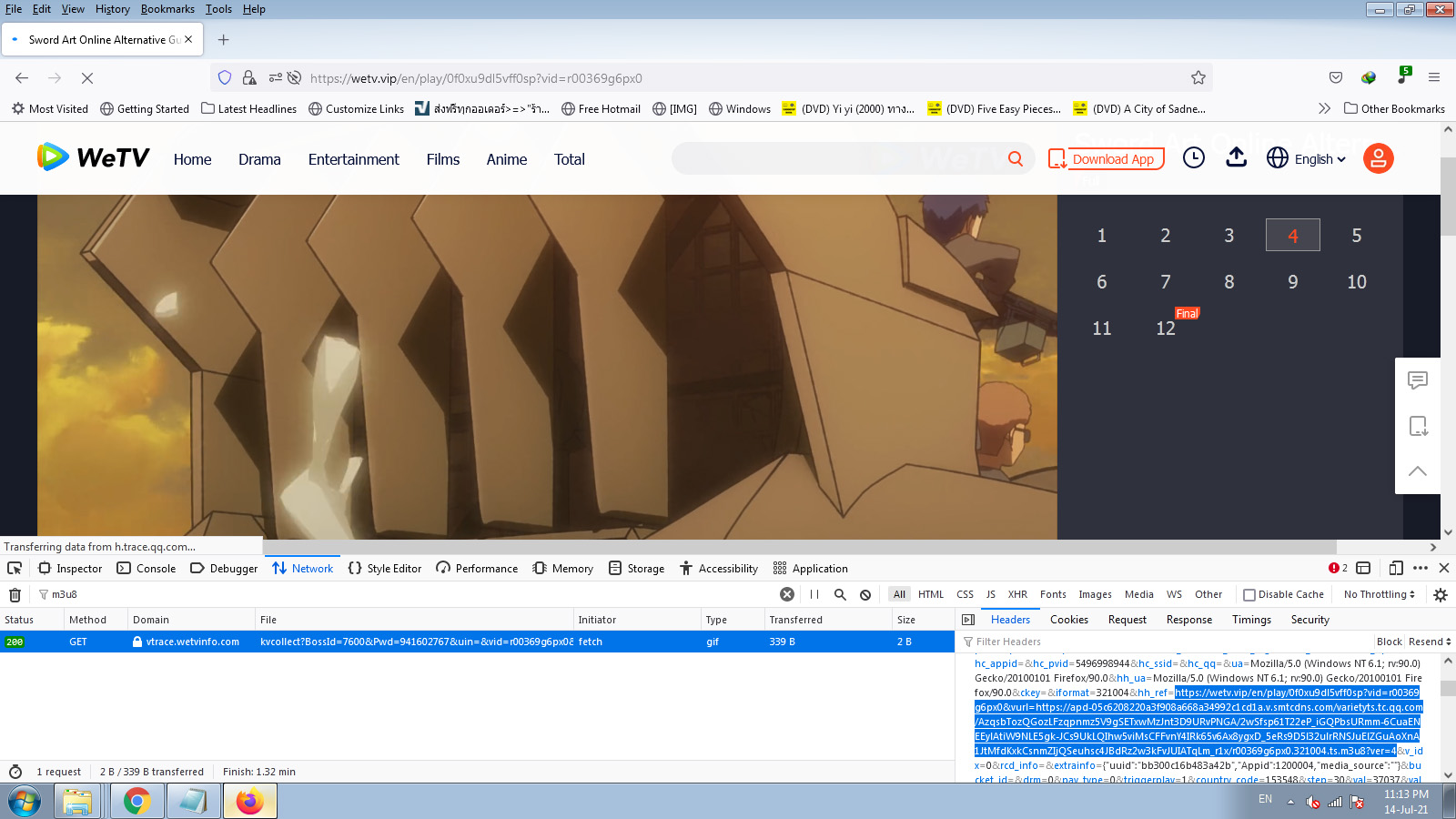The width and height of the screenshot is (1456, 819).
Task: Pick an element with the inspector picker
Action: coord(15,568)
